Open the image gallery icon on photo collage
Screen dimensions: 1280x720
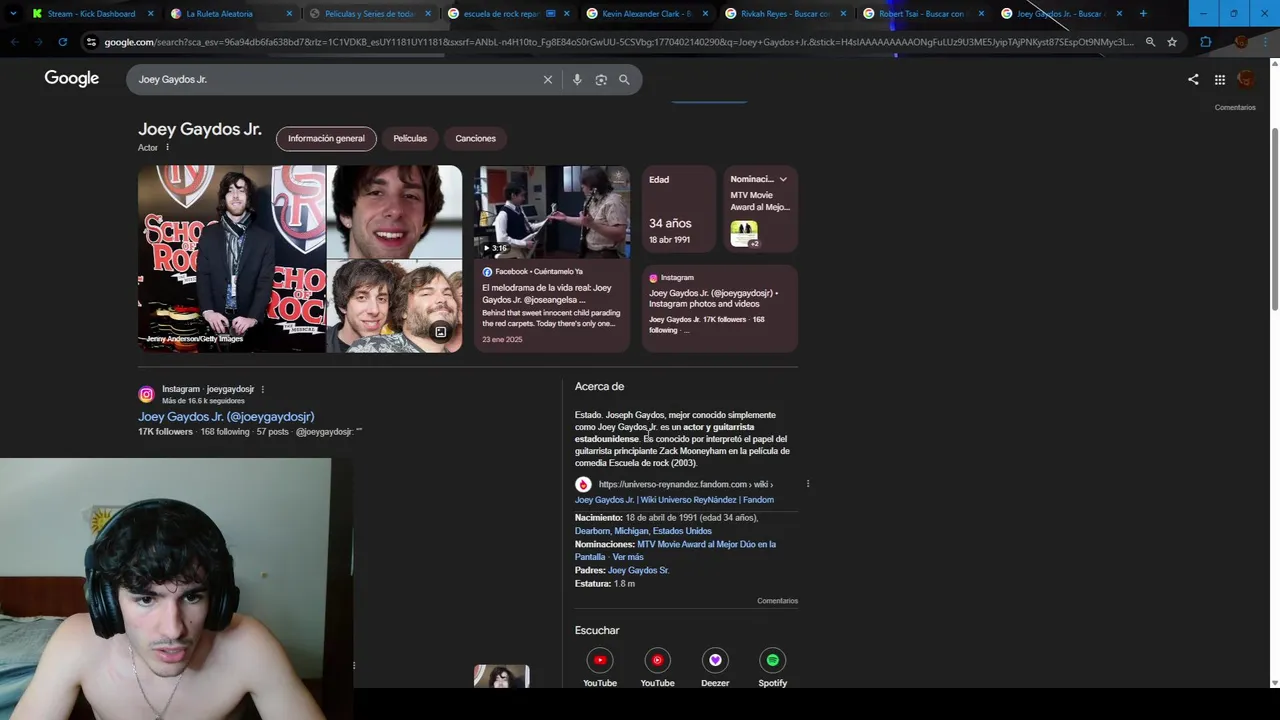click(440, 332)
